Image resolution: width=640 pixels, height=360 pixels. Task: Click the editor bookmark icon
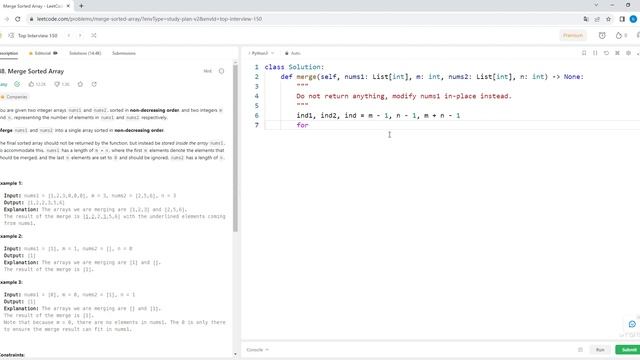584,53
